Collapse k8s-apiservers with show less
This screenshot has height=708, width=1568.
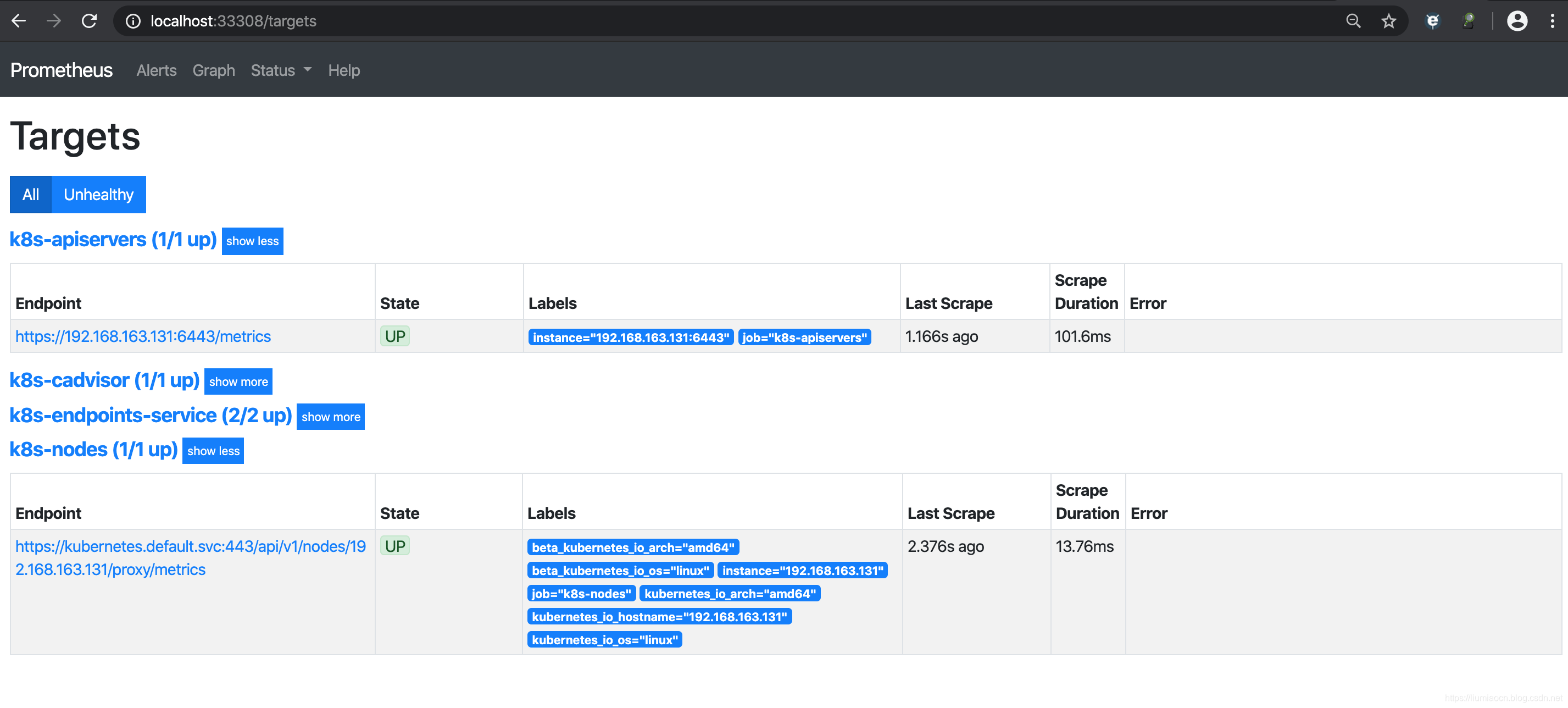click(x=253, y=241)
